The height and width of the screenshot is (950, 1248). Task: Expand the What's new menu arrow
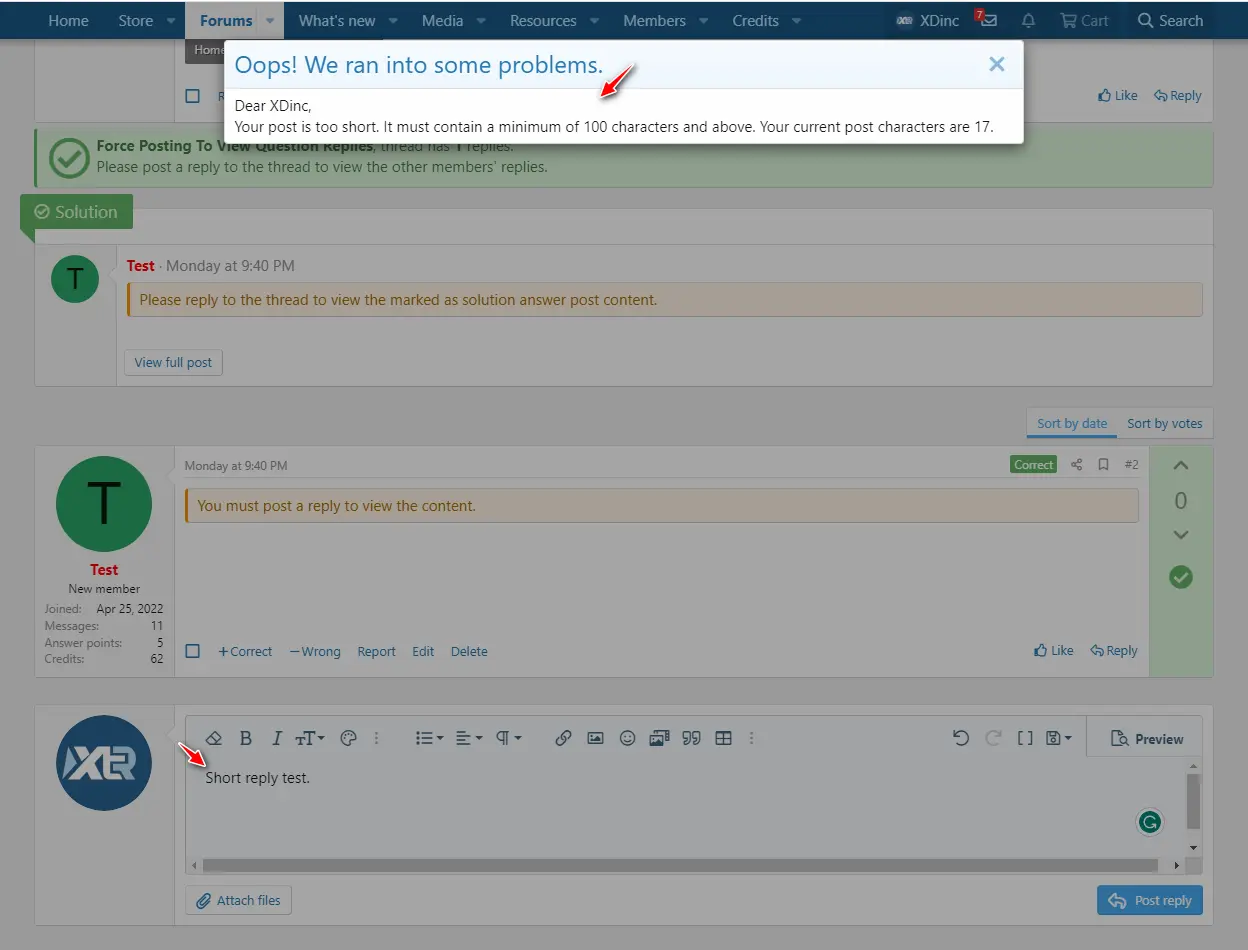tap(393, 20)
